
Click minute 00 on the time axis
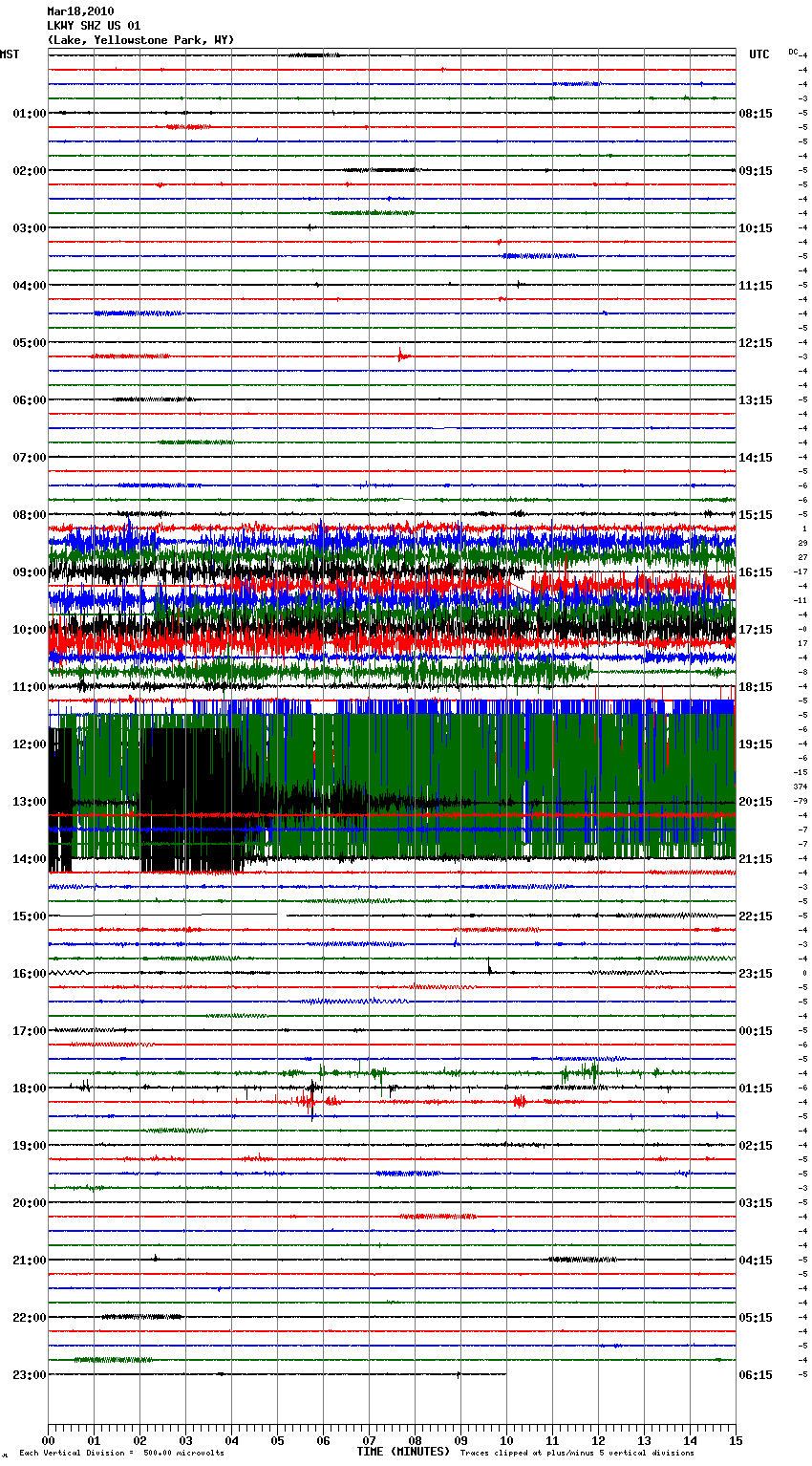point(48,1440)
